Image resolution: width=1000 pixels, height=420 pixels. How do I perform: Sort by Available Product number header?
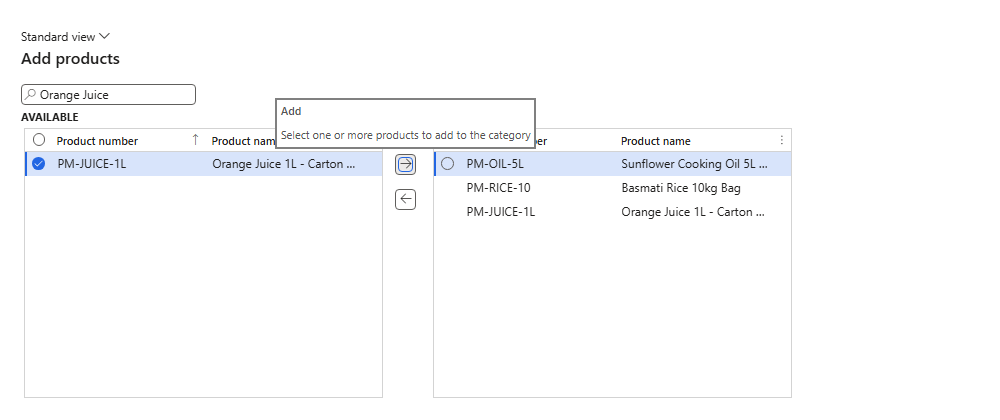(97, 141)
